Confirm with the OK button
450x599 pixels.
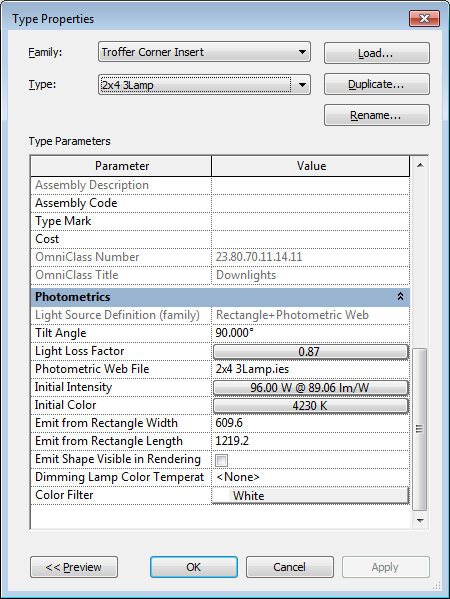(194, 567)
